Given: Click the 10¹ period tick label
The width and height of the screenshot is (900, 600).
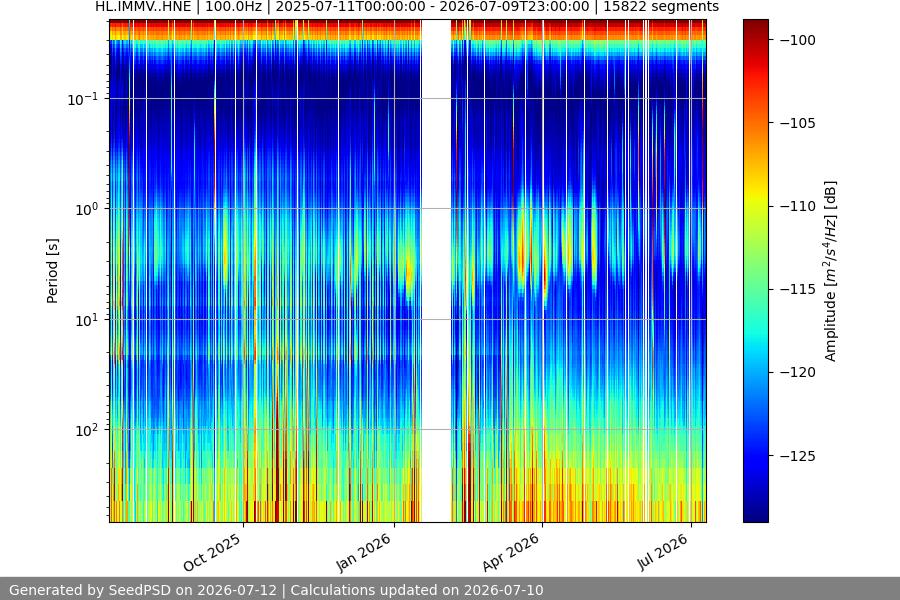Looking at the screenshot, I should coord(87,320).
